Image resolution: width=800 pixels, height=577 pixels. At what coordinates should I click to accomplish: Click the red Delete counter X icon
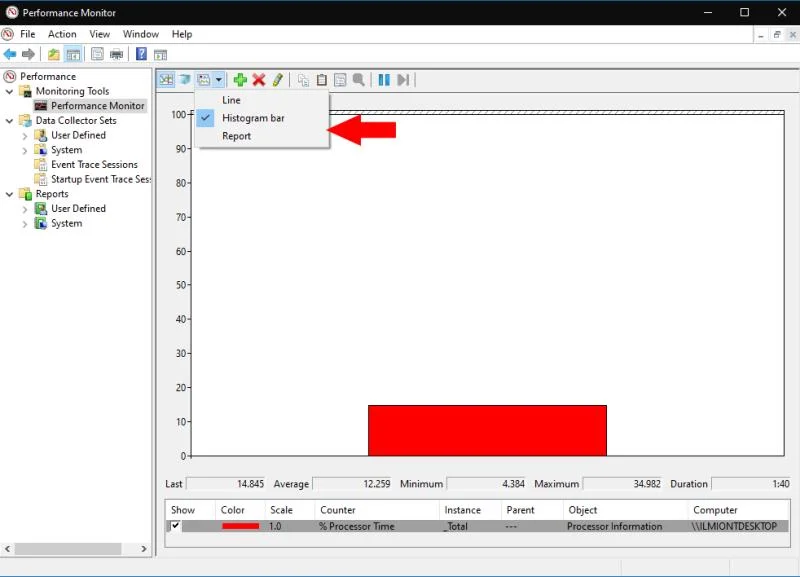click(x=259, y=80)
